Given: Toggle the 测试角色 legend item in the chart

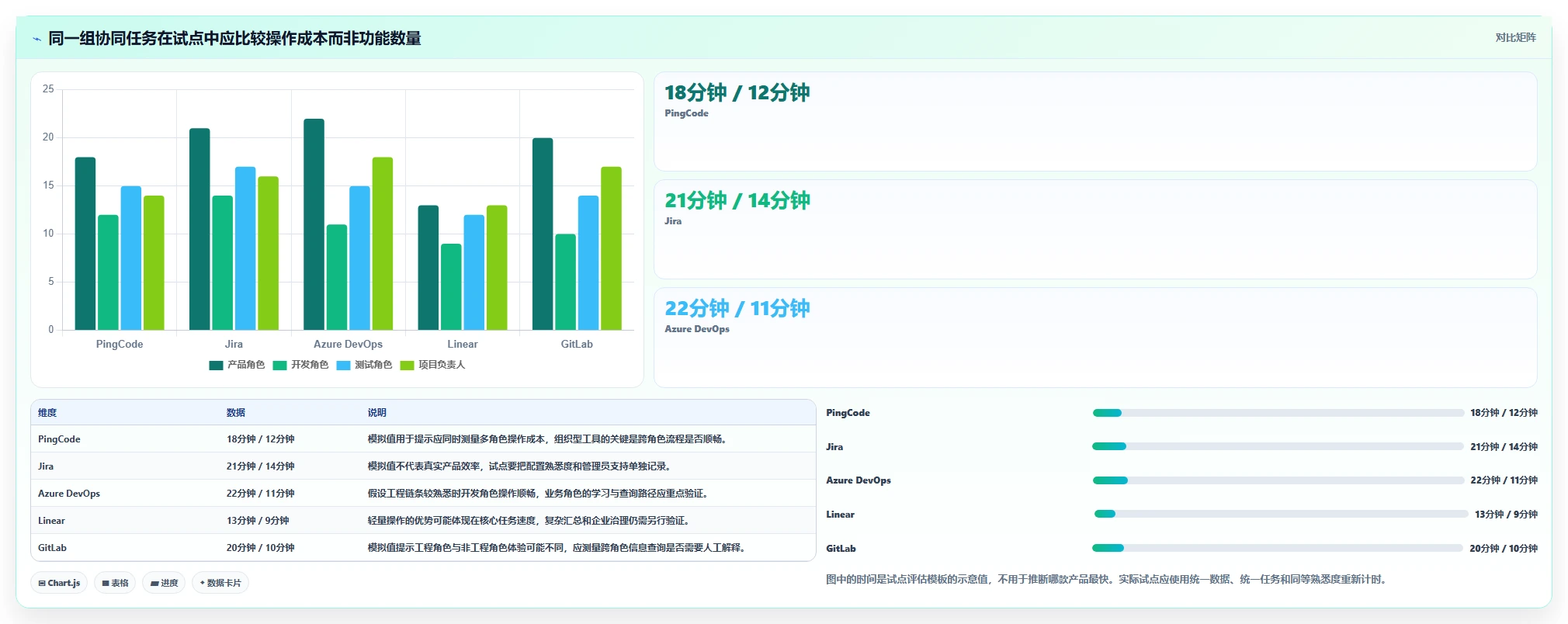Looking at the screenshot, I should (364, 365).
